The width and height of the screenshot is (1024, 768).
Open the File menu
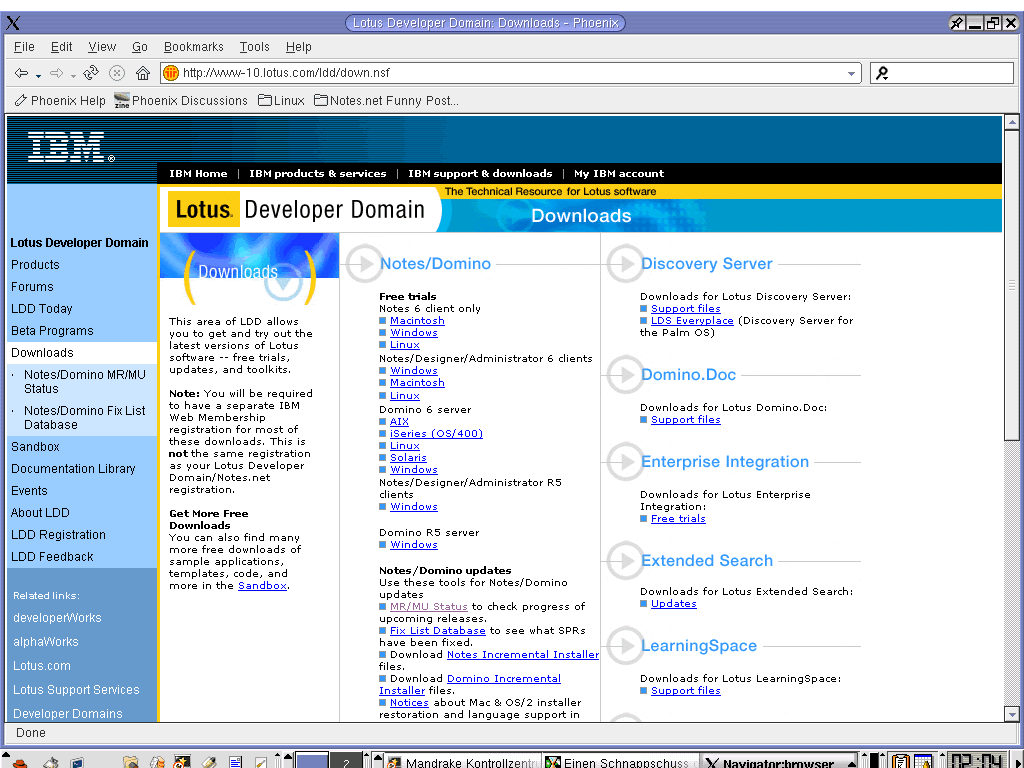pos(24,47)
